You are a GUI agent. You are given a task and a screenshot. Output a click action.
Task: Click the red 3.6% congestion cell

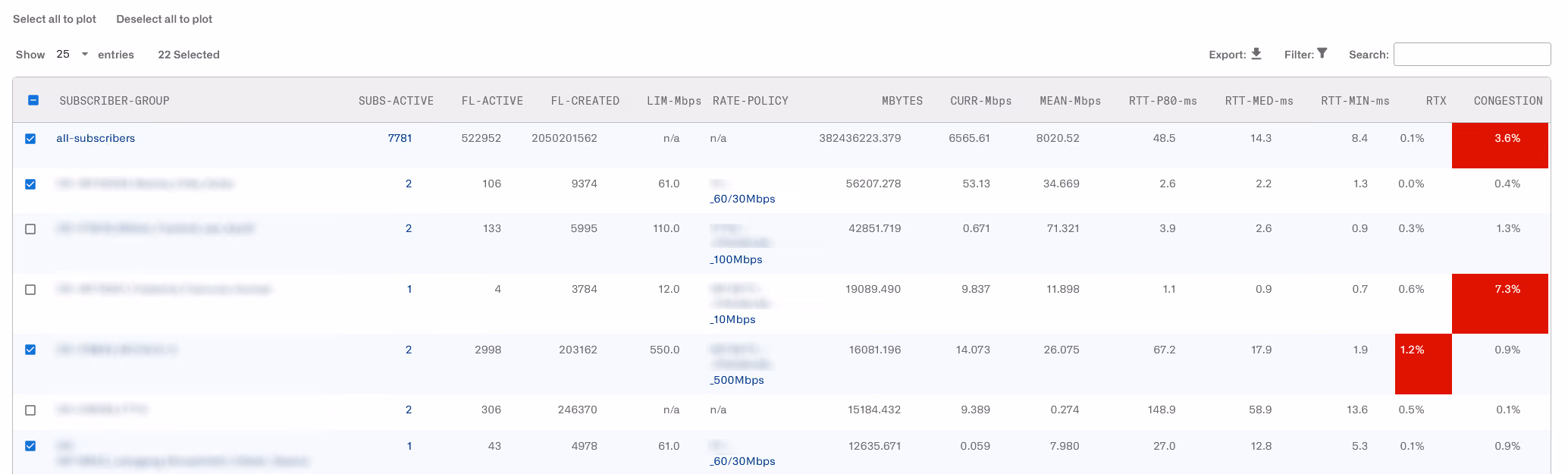pyautogui.click(x=1500, y=145)
